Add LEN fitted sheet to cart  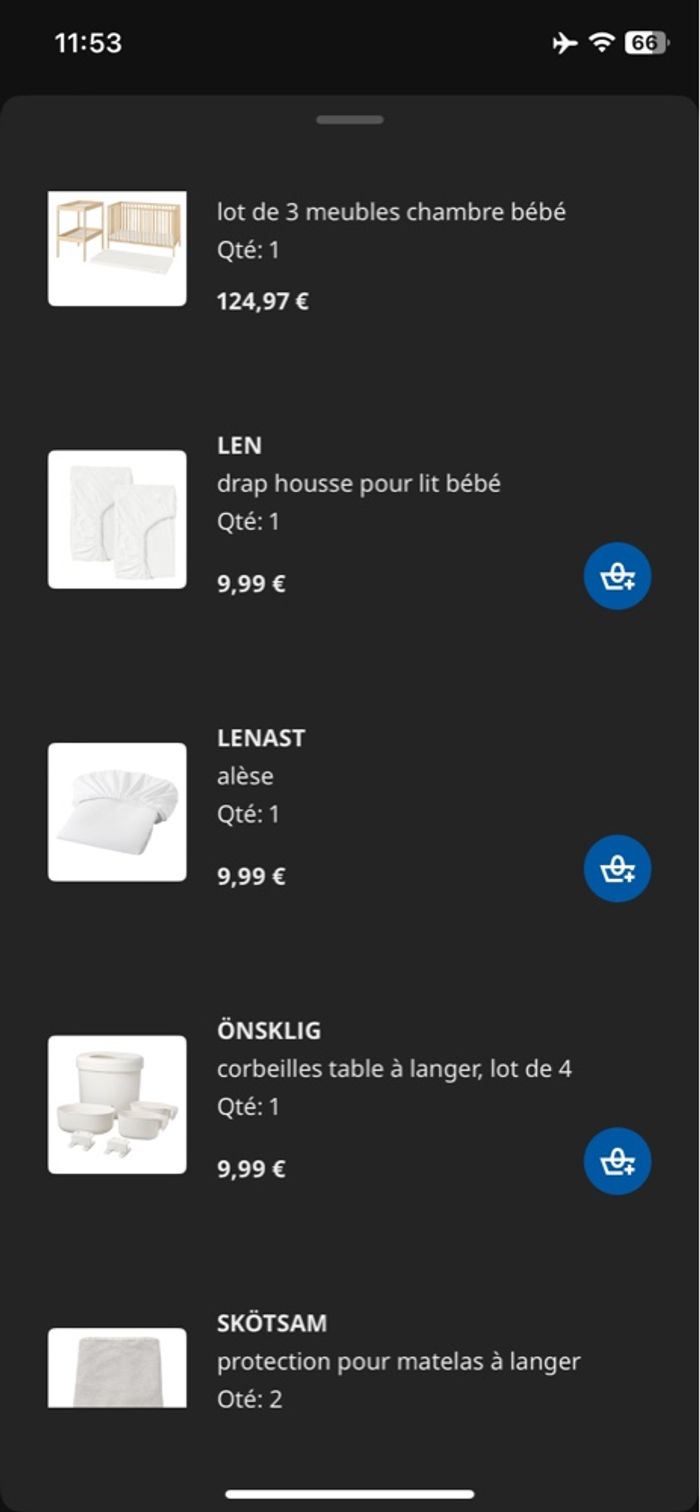(x=617, y=576)
